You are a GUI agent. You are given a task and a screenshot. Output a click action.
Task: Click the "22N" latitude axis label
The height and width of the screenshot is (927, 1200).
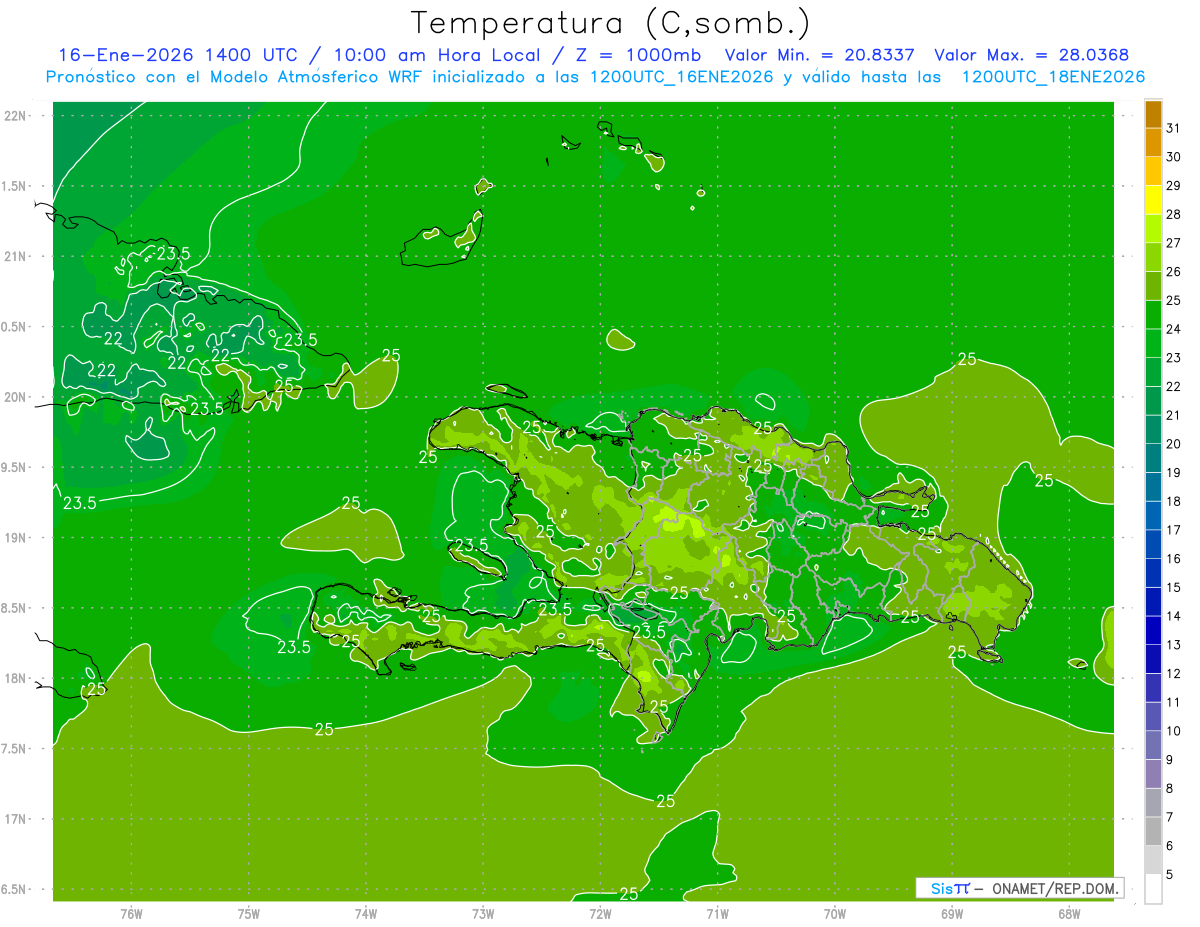click(x=16, y=115)
